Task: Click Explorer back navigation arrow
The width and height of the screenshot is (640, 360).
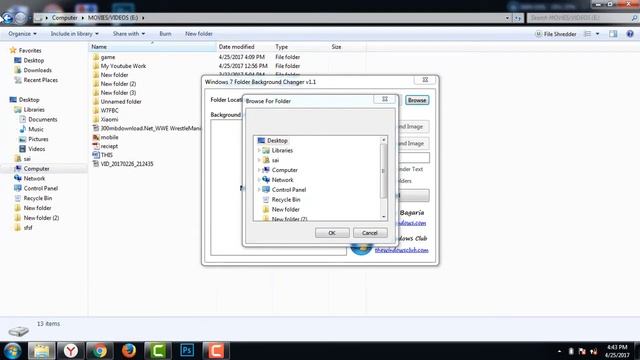Action: tap(7, 18)
